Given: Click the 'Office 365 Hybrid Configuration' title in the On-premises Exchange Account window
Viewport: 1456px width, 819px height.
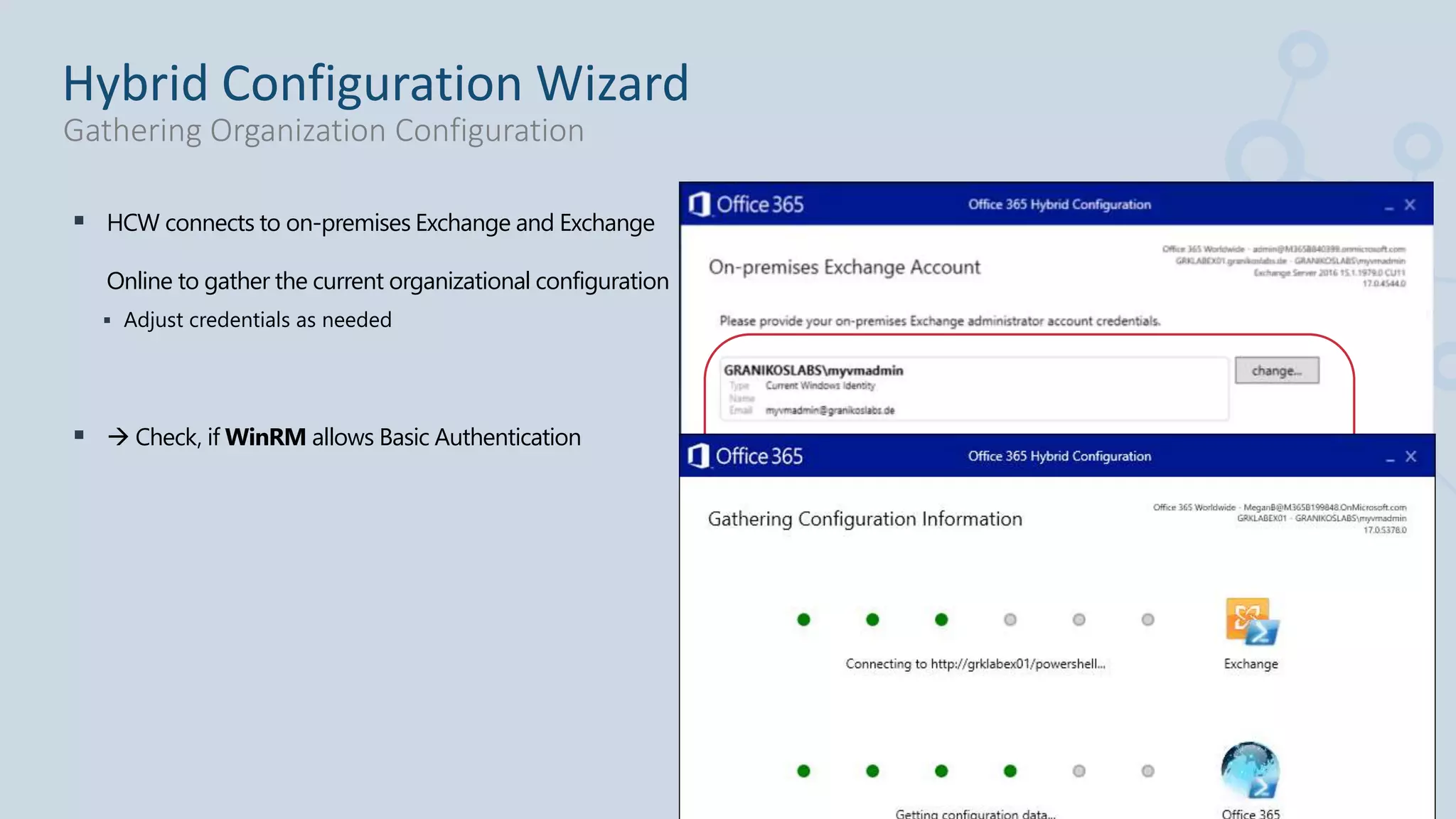Looking at the screenshot, I should 1059,205.
